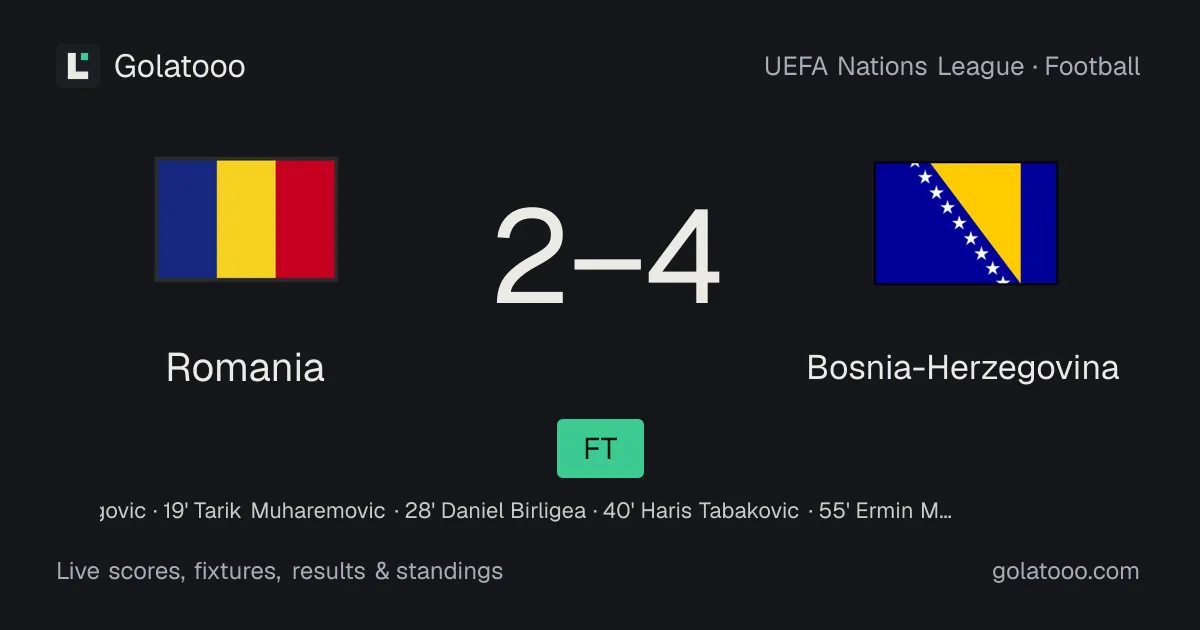
Task: Open the golatooo.com website link
Action: pos(1066,572)
